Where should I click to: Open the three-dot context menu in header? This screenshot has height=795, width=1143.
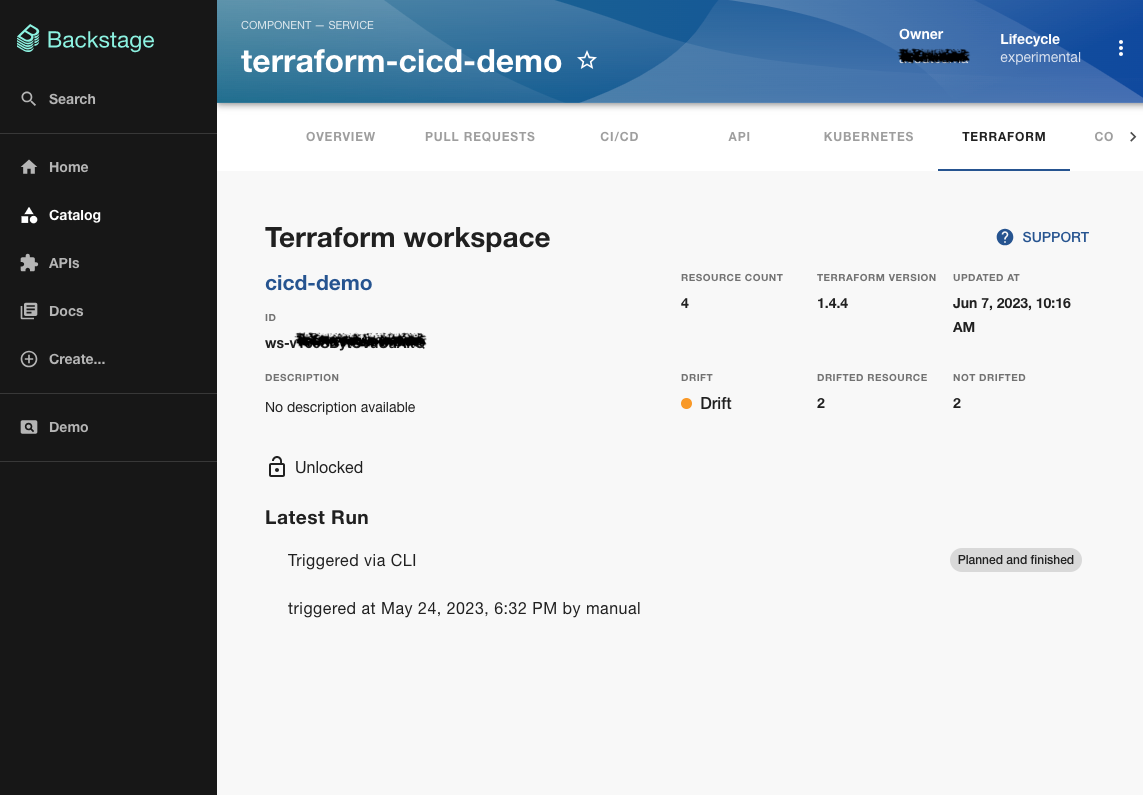click(x=1120, y=48)
